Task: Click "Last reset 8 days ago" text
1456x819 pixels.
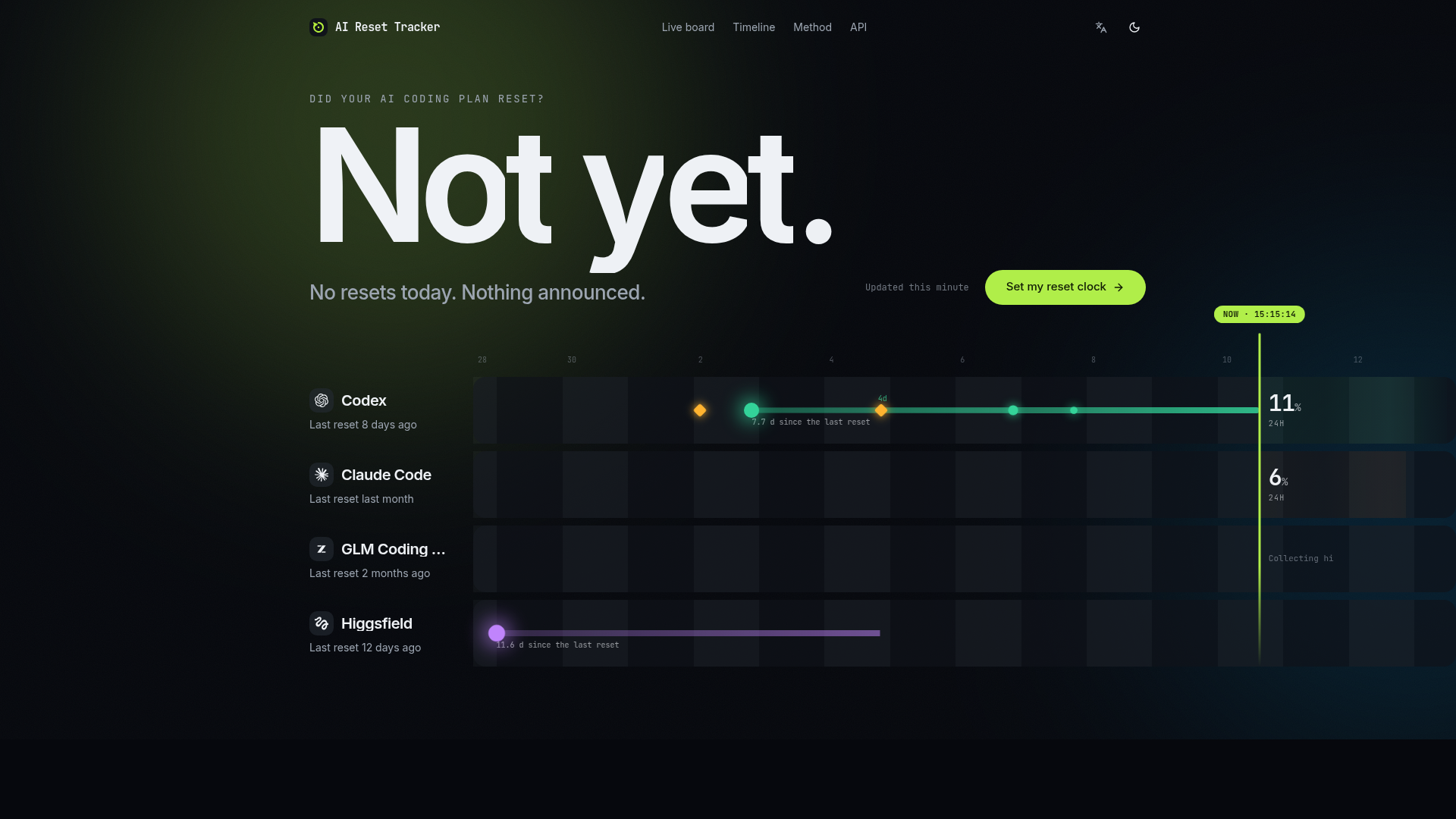Action: [363, 425]
